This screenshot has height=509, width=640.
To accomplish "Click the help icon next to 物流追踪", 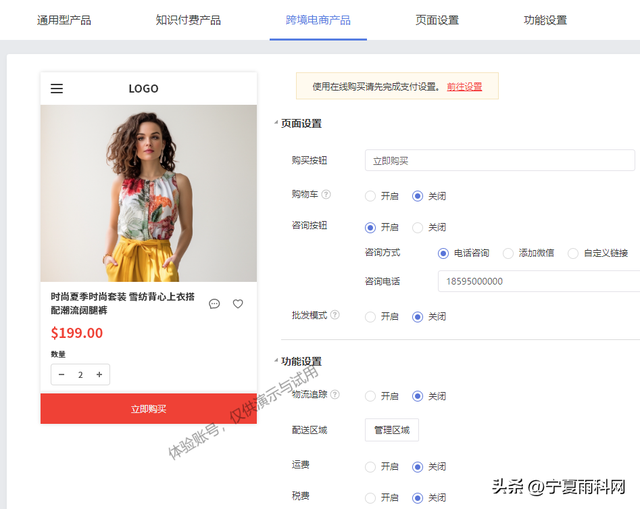I will click(x=335, y=394).
